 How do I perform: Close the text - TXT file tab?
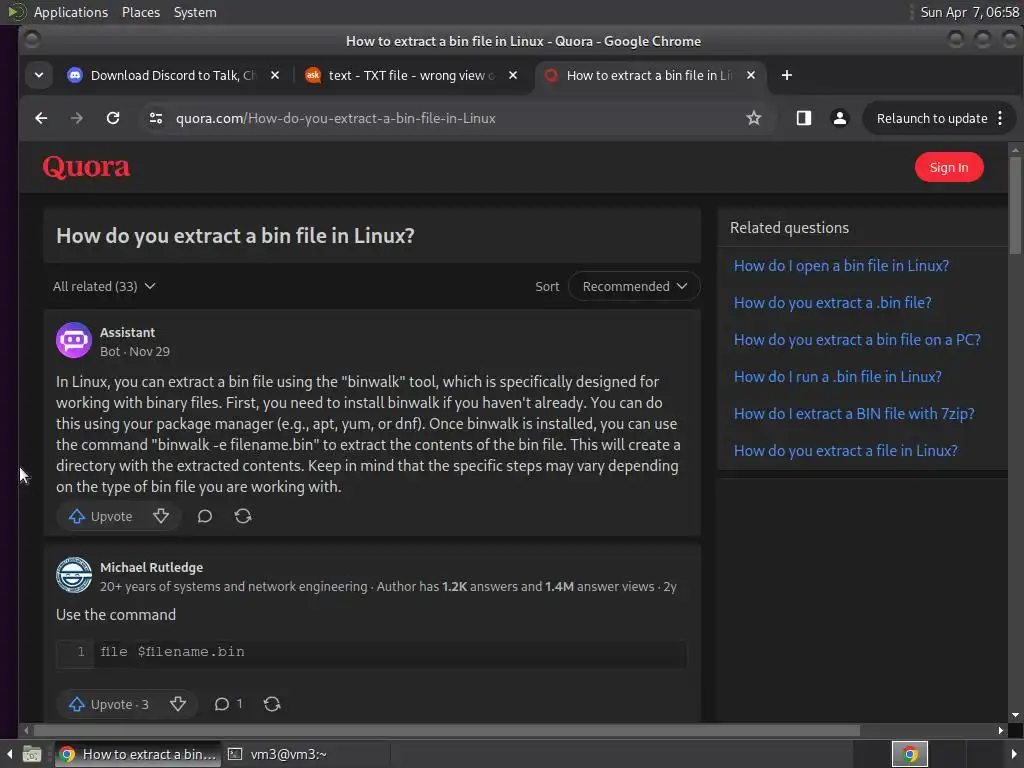coord(513,75)
